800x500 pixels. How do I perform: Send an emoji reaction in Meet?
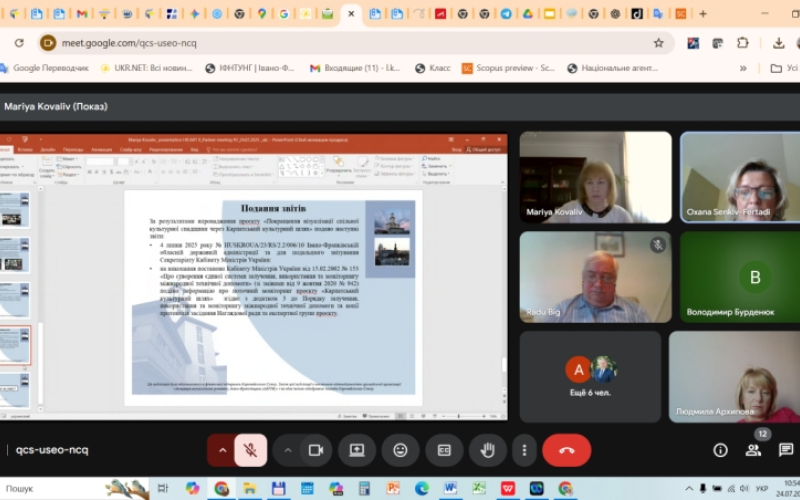click(x=401, y=450)
